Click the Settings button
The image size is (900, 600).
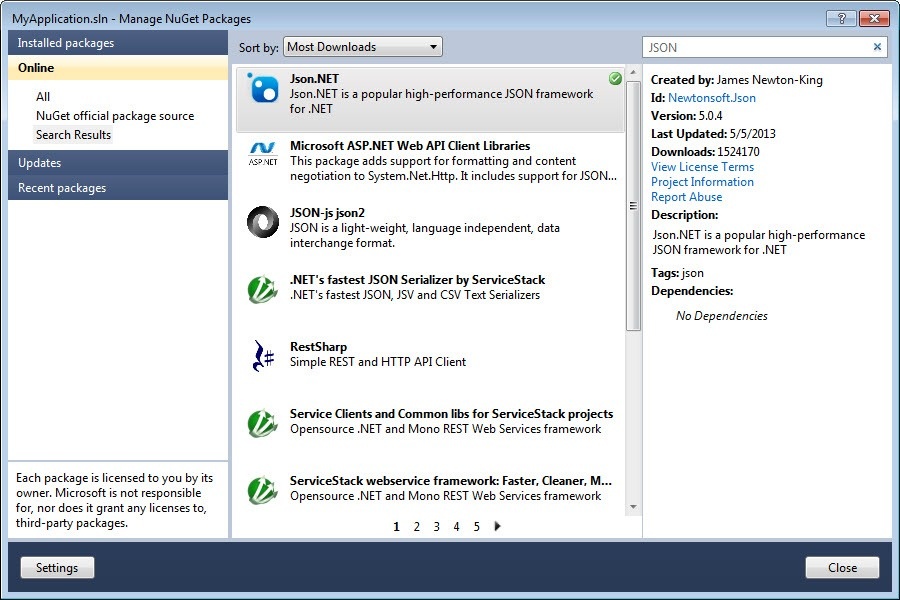pyautogui.click(x=57, y=568)
